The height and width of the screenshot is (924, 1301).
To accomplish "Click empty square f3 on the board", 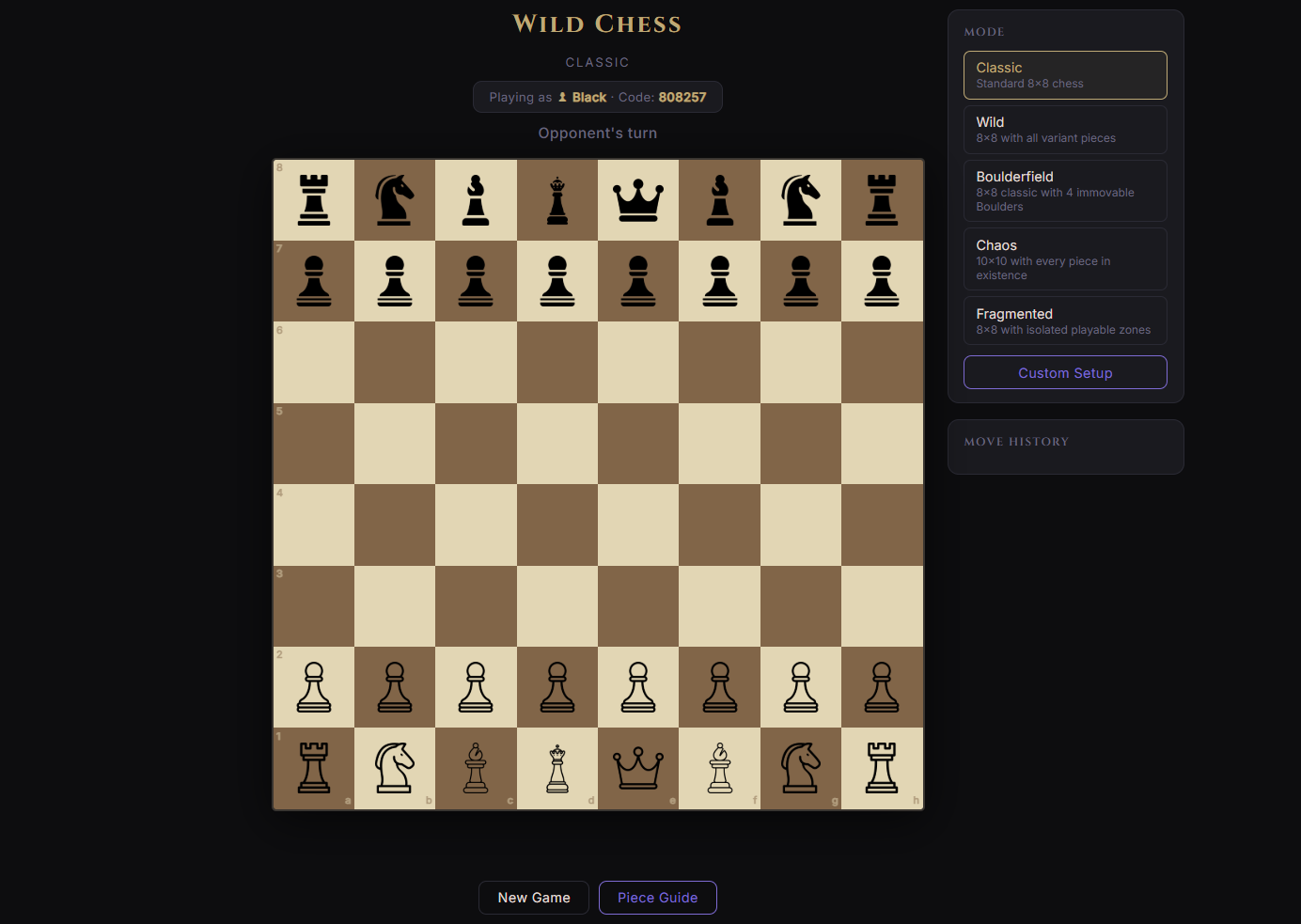I will pyautogui.click(x=719, y=606).
